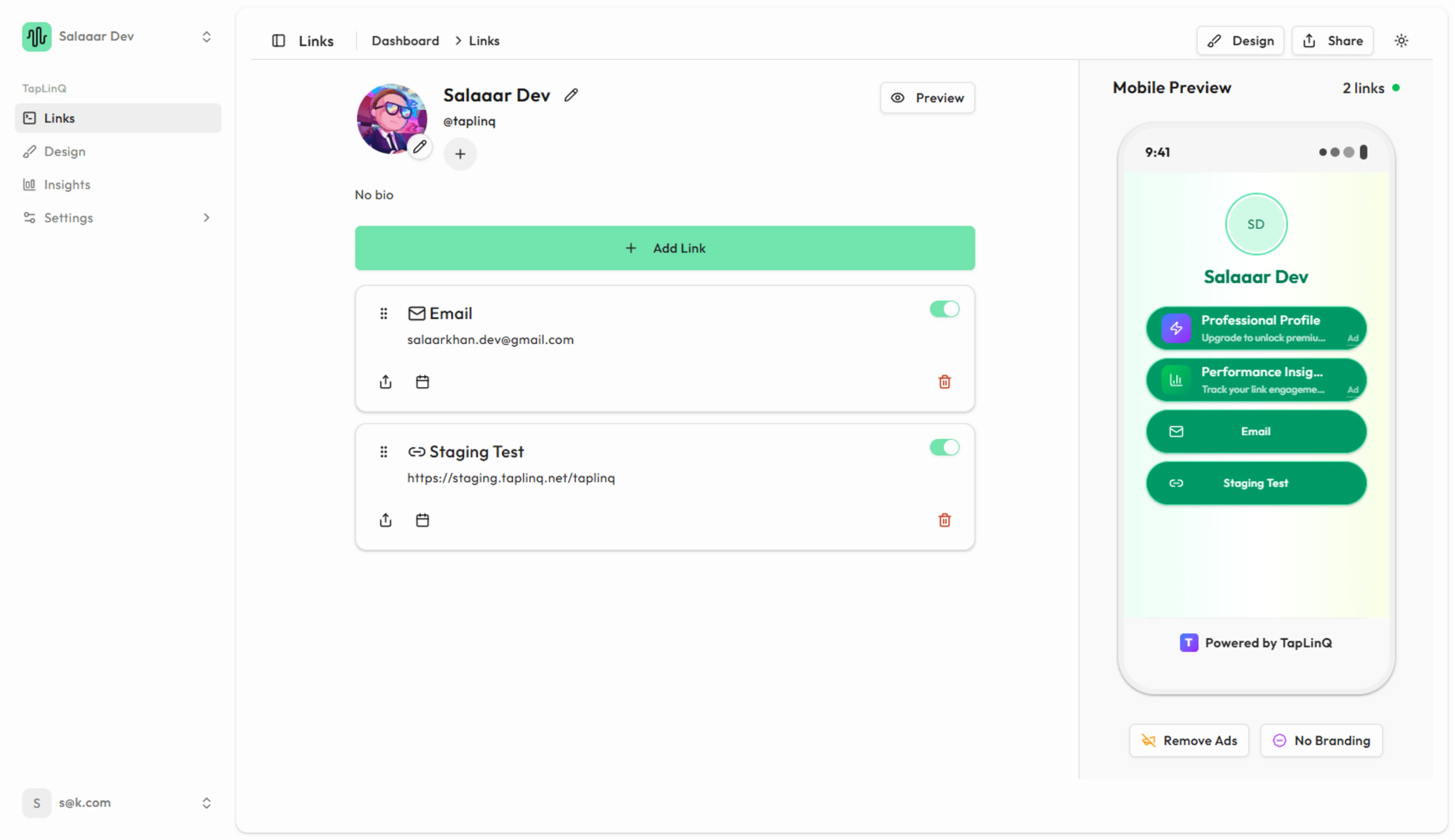
Task: Click the Remove Ads button
Action: pos(1188,740)
